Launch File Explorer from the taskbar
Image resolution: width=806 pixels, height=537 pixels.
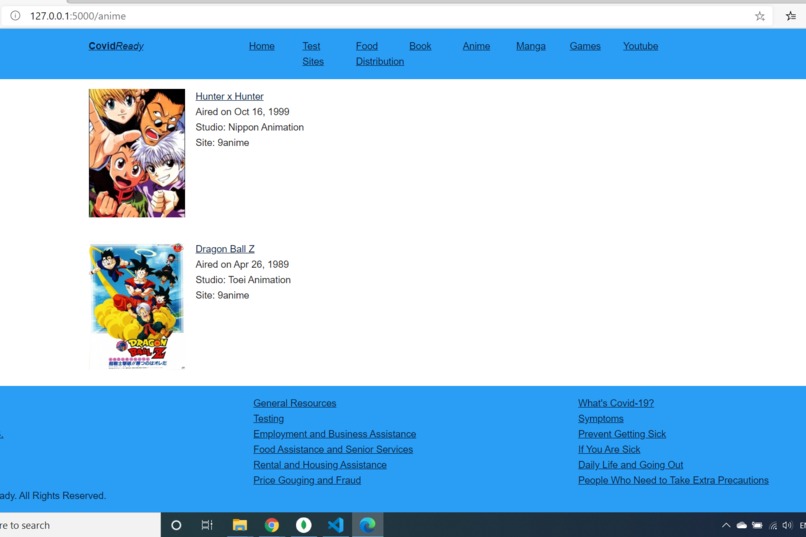click(x=240, y=525)
